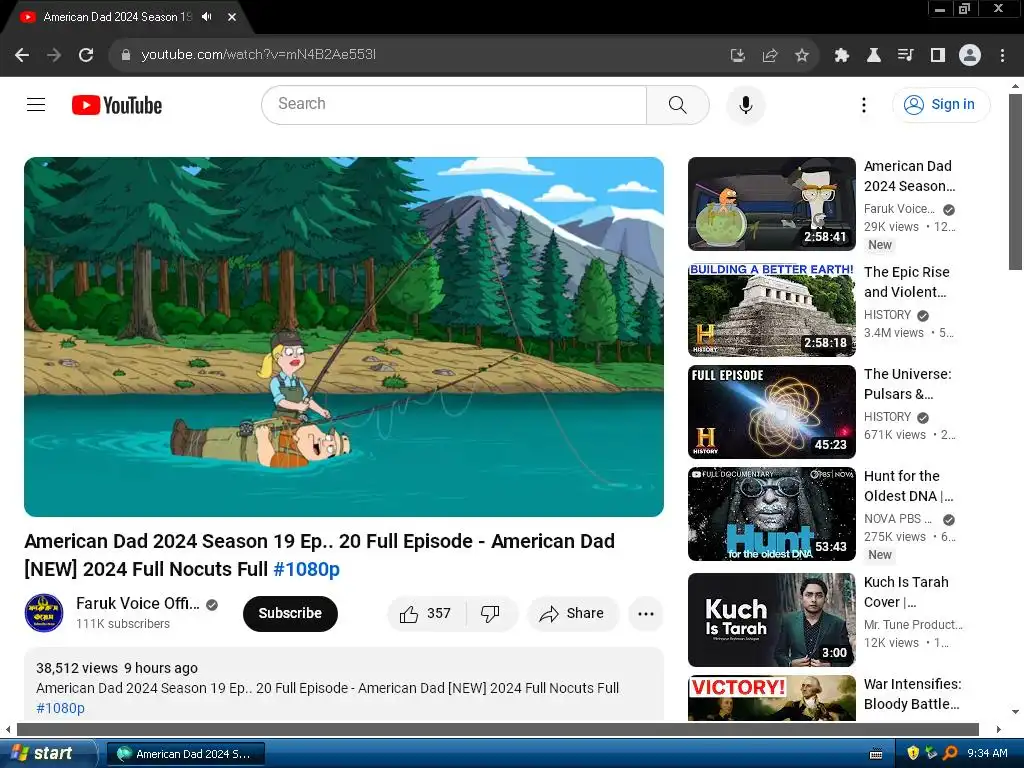This screenshot has height=768, width=1024.
Task: Click title 'War Intensifies: Bloody Battle'
Action: pyautogui.click(x=912, y=694)
